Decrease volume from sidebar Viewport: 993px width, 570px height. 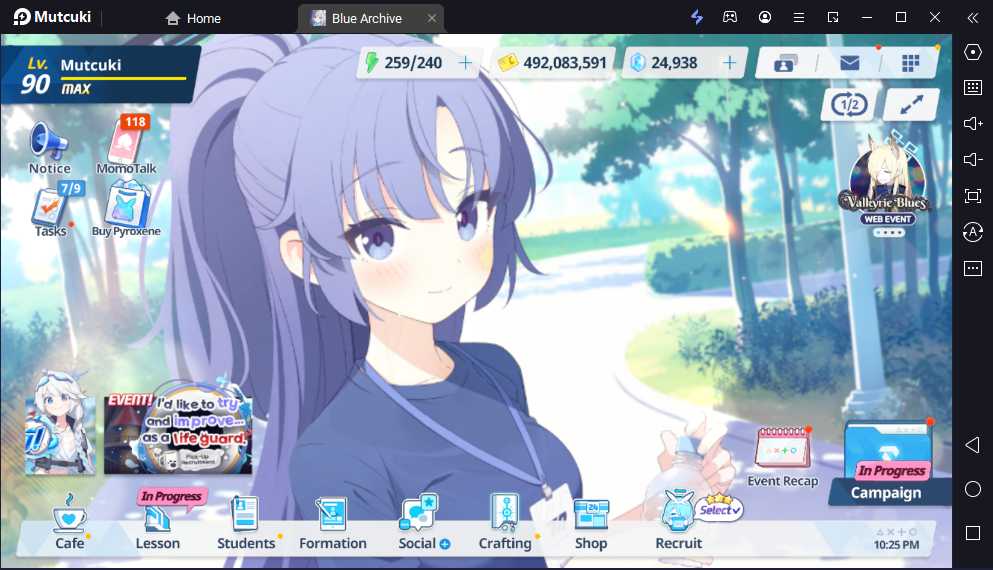(x=973, y=160)
